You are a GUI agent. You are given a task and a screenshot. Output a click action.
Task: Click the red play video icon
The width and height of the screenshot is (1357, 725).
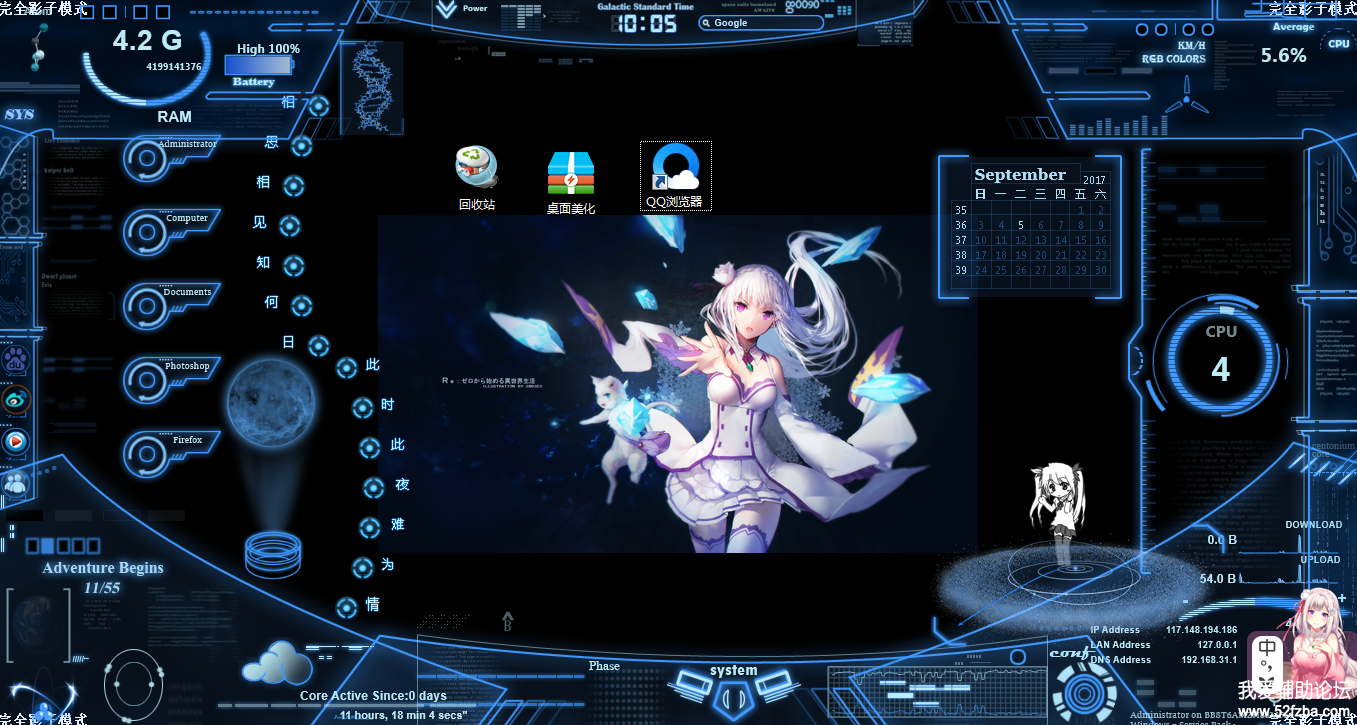[x=16, y=441]
